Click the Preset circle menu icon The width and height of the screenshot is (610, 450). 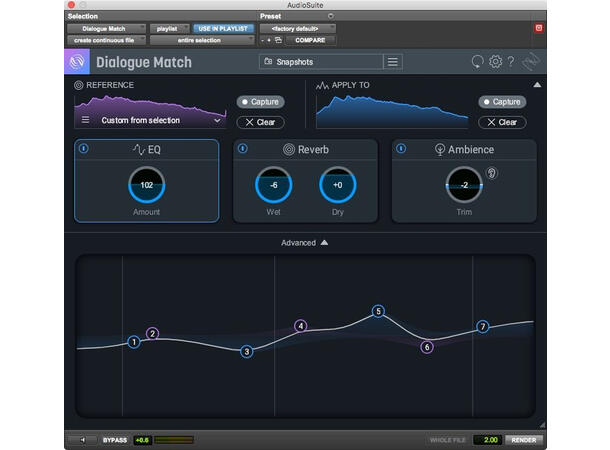point(330,16)
